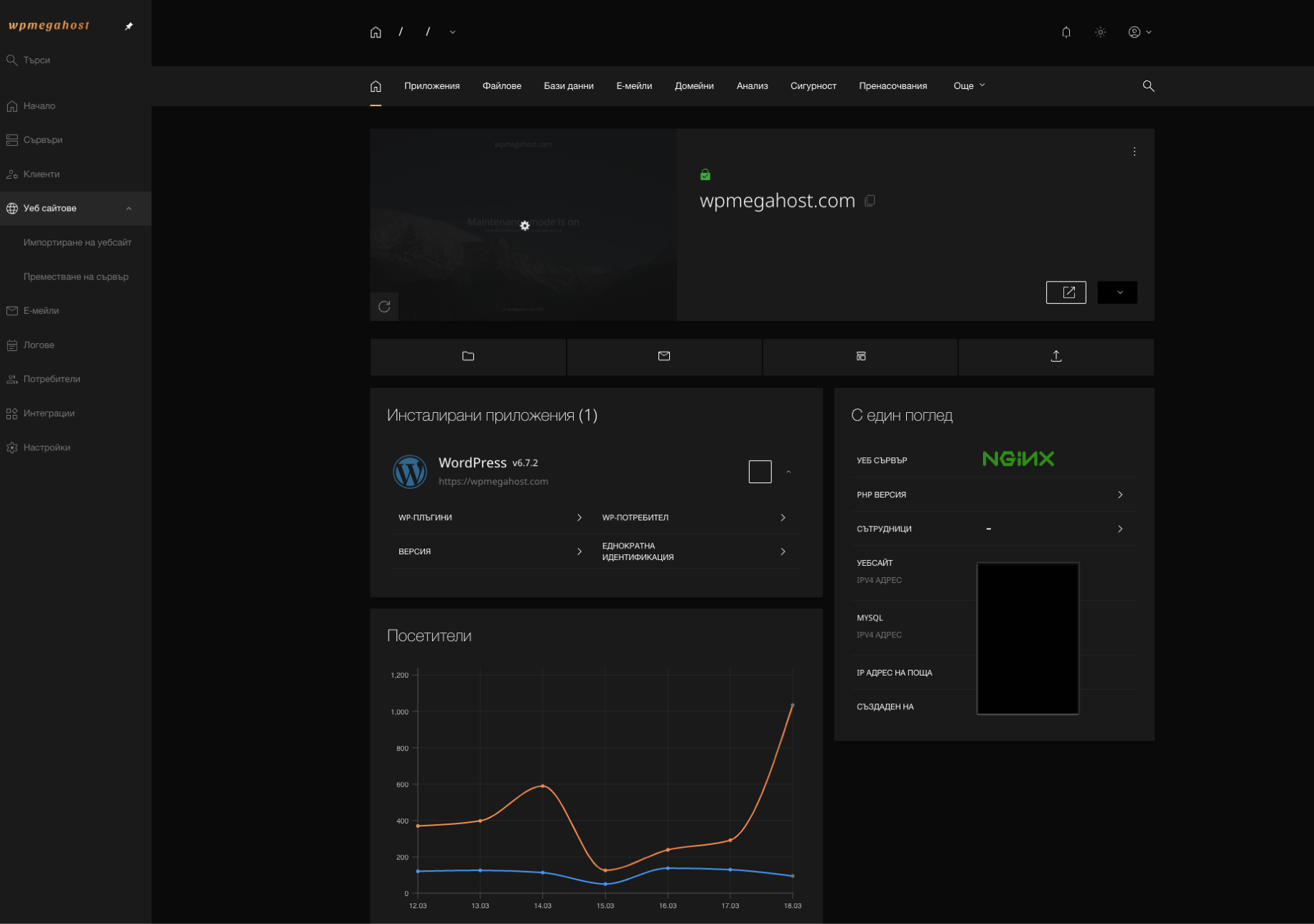Open Е-мейли in the sidebar
Image resolution: width=1314 pixels, height=924 pixels.
[x=75, y=311]
